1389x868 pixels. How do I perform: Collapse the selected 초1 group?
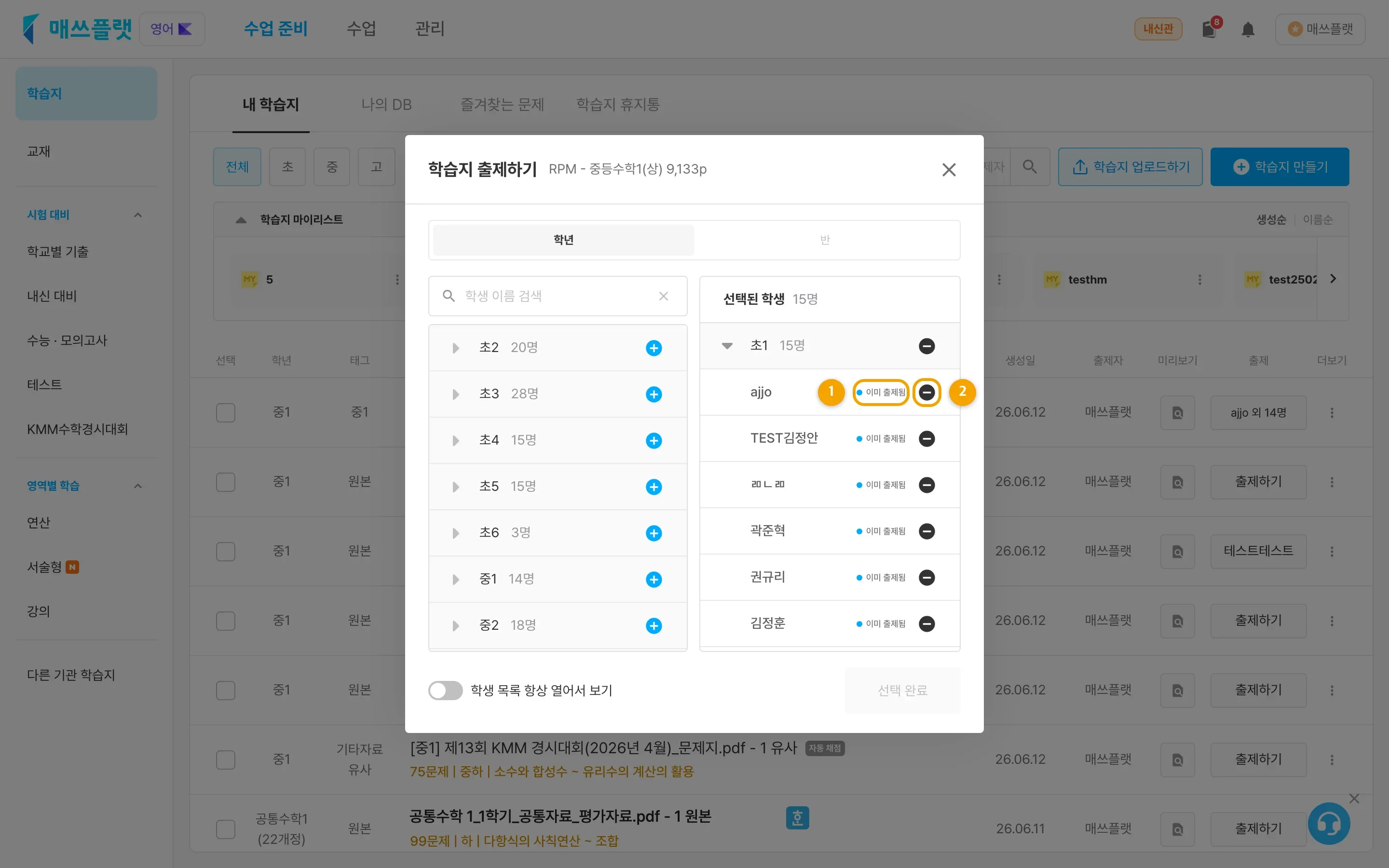tap(727, 346)
